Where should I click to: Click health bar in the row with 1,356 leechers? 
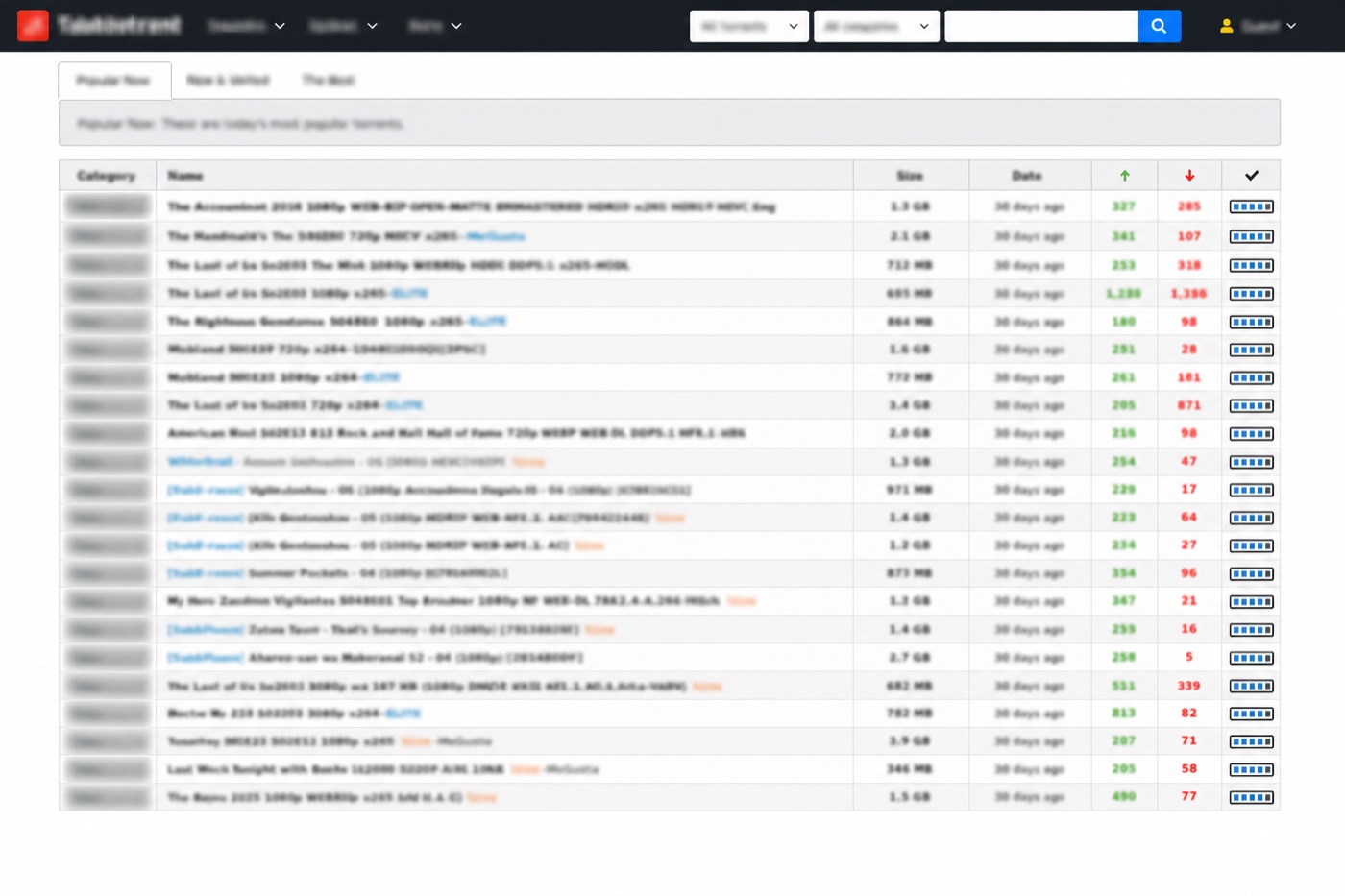(x=1251, y=294)
